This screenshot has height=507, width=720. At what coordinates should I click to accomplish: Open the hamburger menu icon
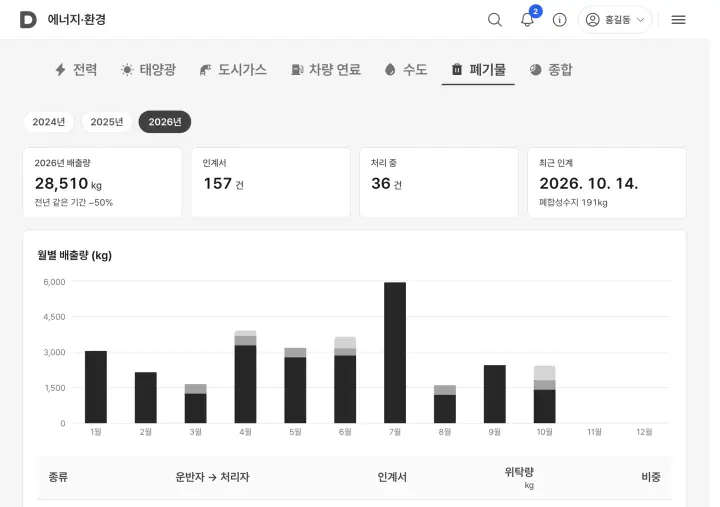click(x=678, y=20)
